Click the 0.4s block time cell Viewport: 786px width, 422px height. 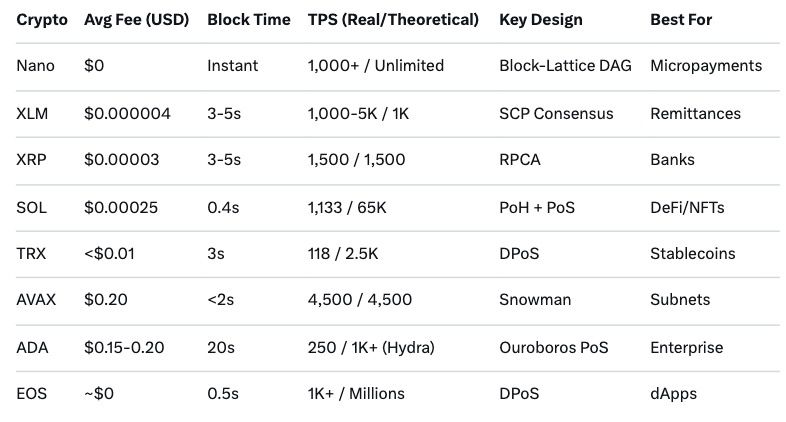[224, 207]
